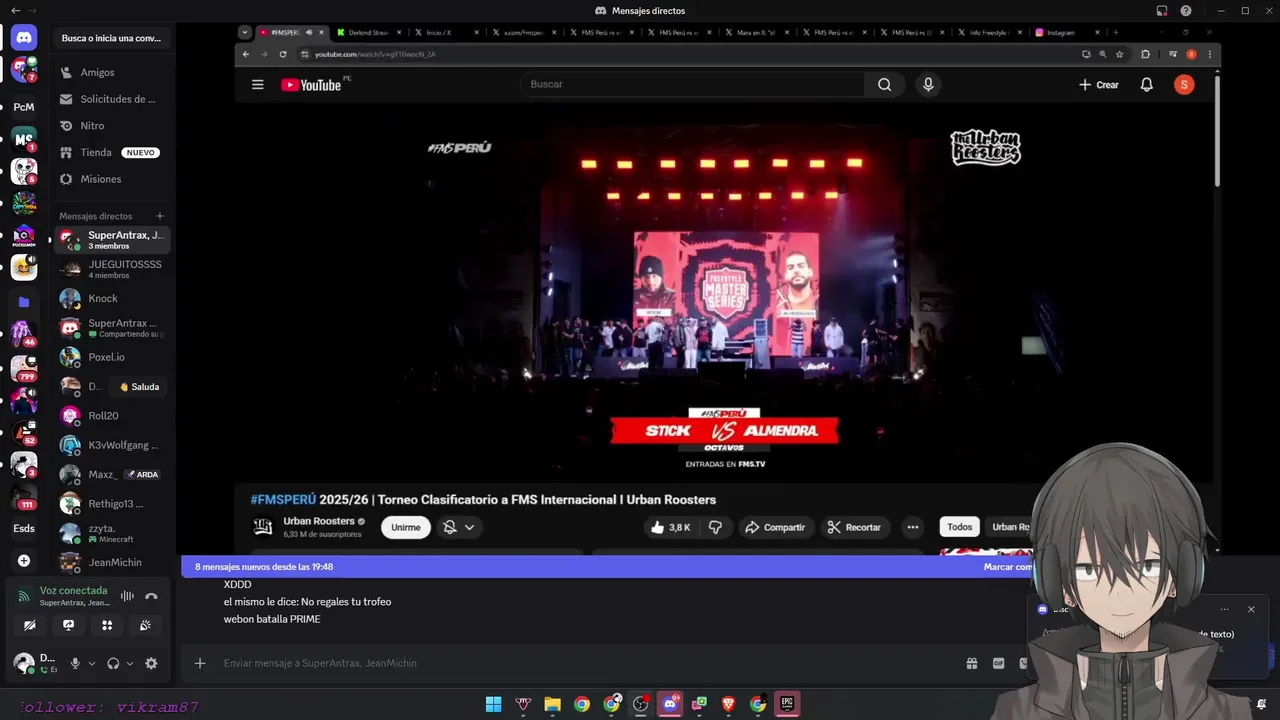Screen dimensions: 1280x720
Task: Open direct message with Rethigo13
Action: point(111,503)
